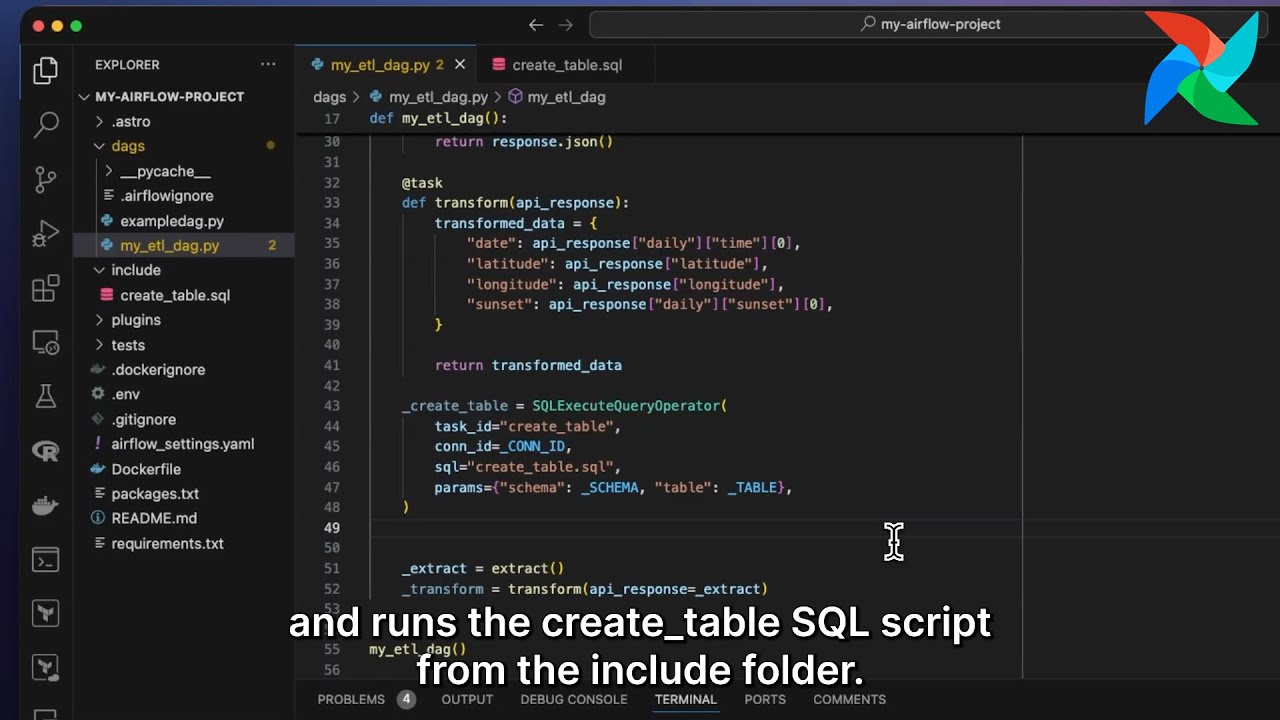Open create_table.sql in the explorer
This screenshot has width=1280, height=720.
pos(175,295)
